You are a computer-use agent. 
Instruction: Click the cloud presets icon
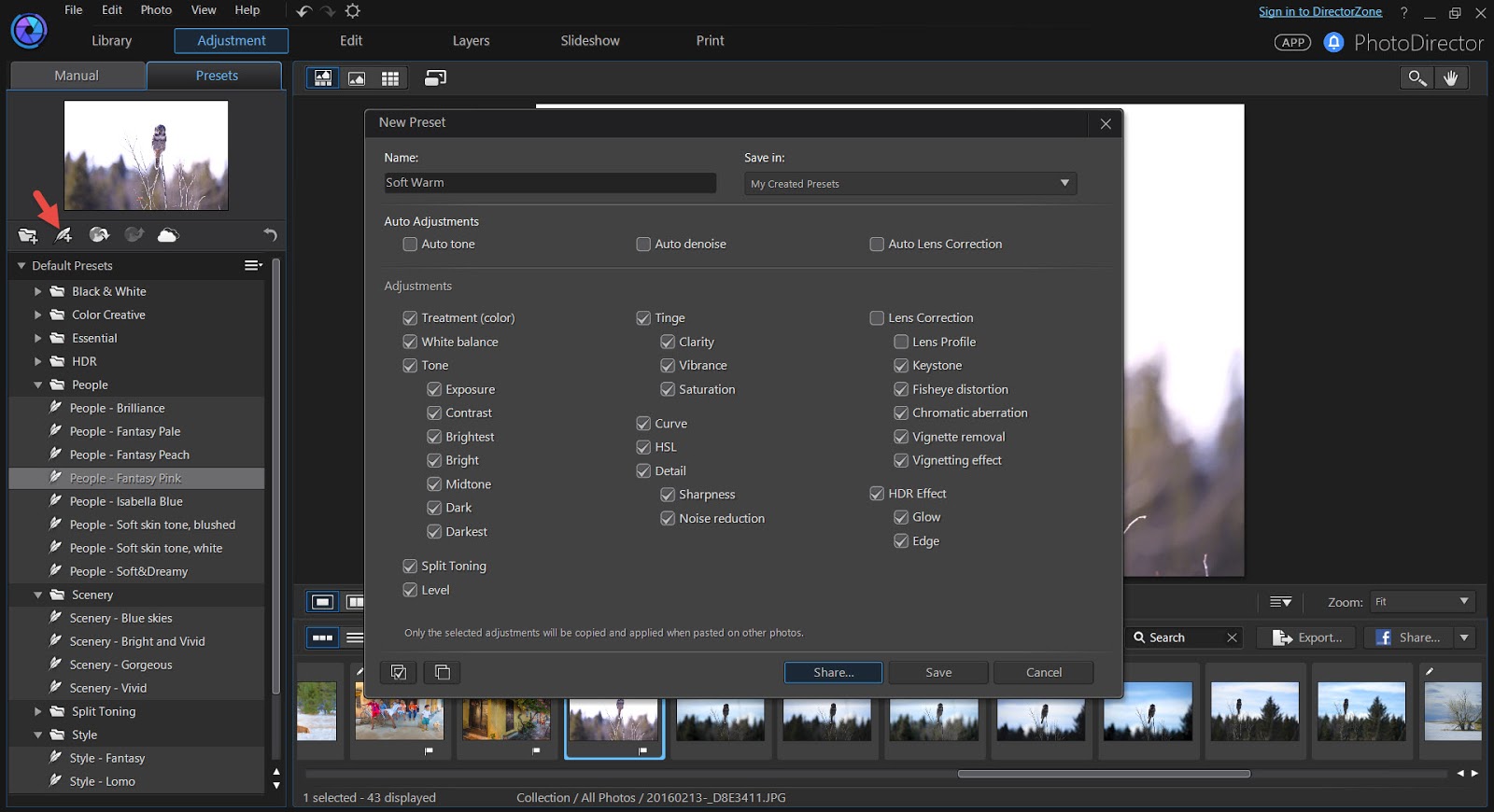(168, 235)
